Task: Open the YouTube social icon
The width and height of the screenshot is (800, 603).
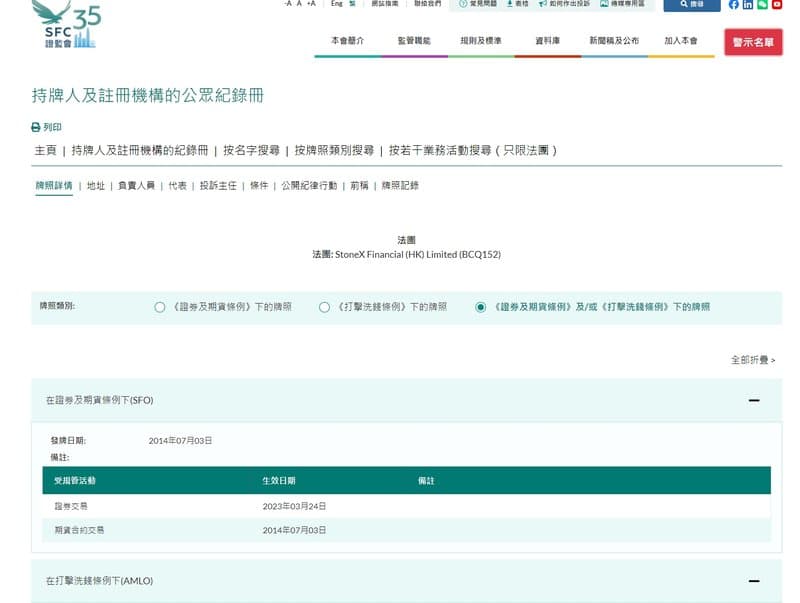Action: tap(777, 5)
